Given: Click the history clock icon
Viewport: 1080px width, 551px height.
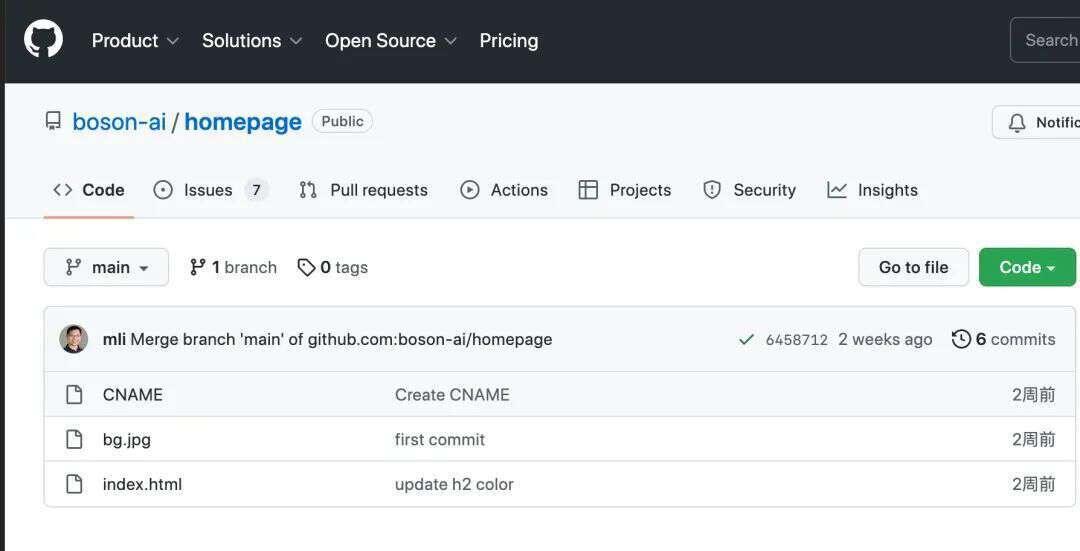Looking at the screenshot, I should [962, 339].
